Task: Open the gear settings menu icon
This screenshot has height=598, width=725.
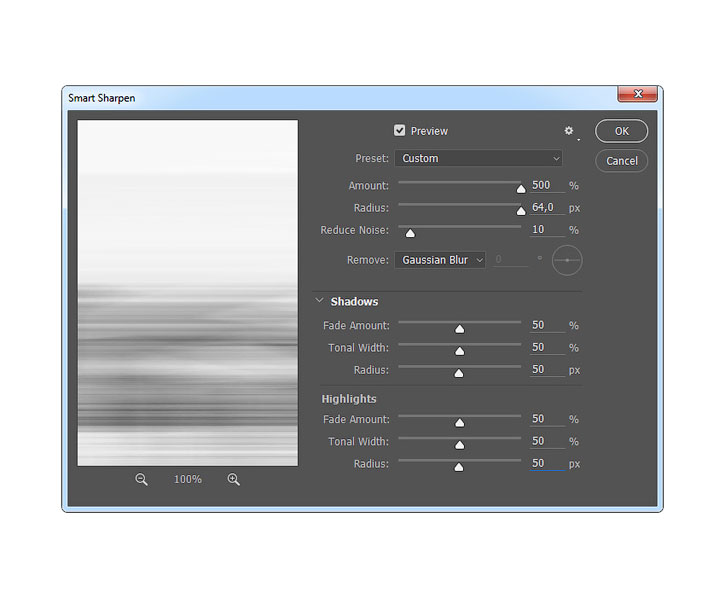Action: (x=569, y=131)
